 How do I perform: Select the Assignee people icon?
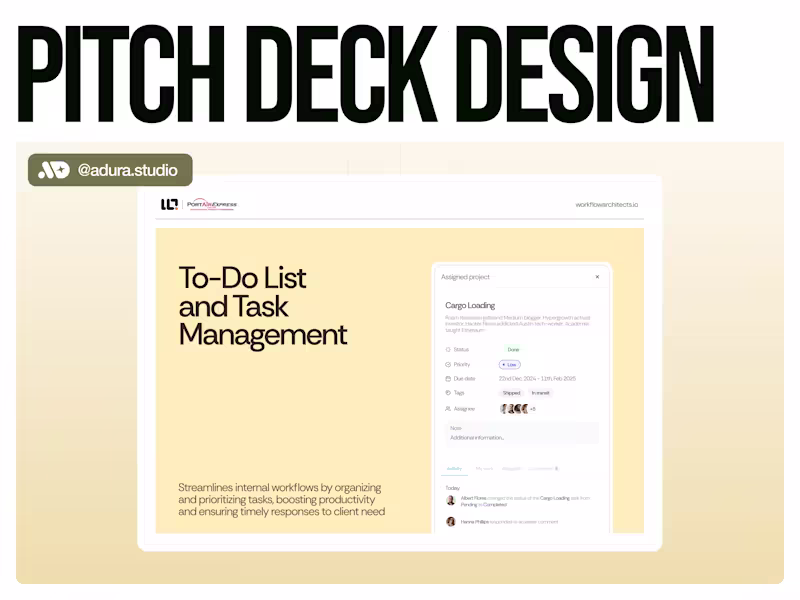coord(448,408)
